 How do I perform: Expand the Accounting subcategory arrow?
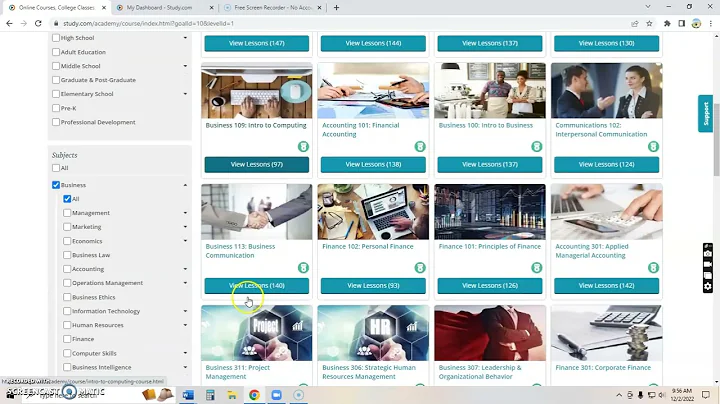point(185,269)
